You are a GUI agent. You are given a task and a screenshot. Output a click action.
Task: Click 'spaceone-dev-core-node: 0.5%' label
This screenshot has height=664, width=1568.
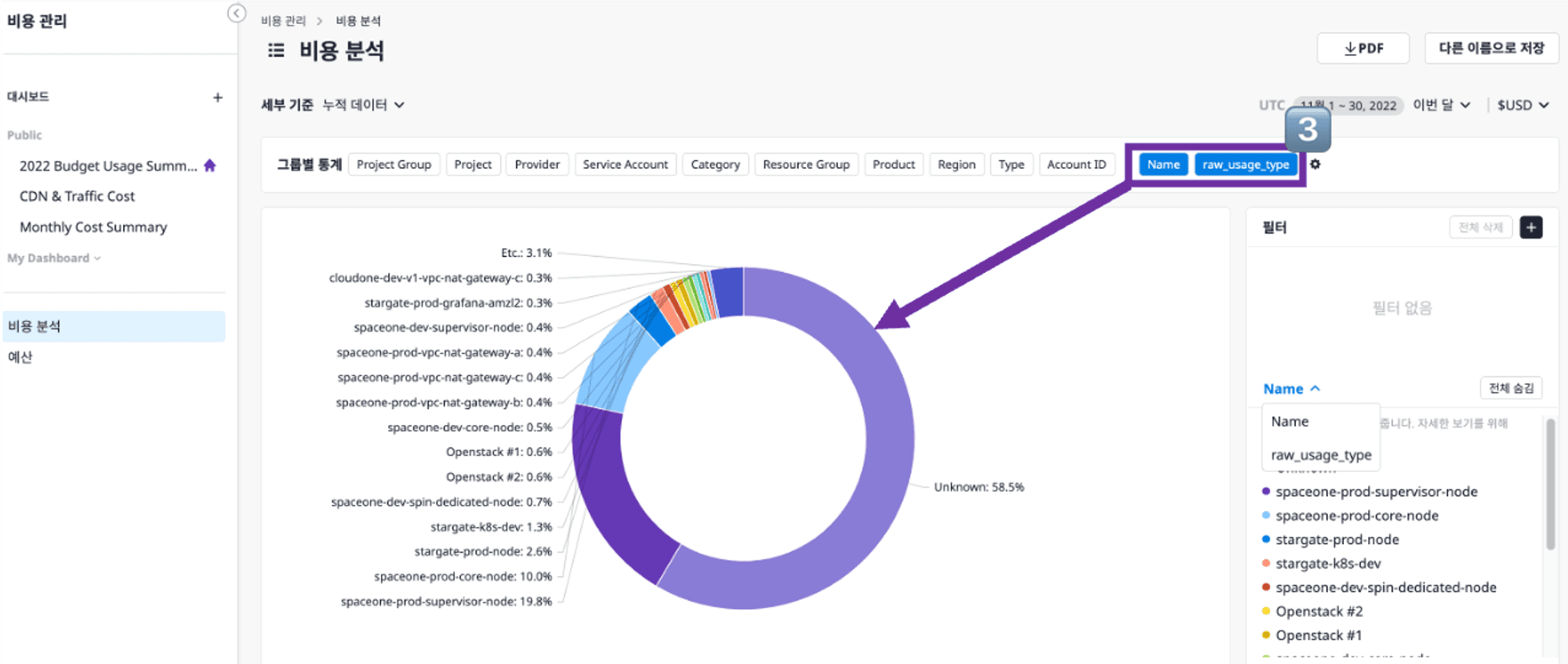tap(470, 428)
